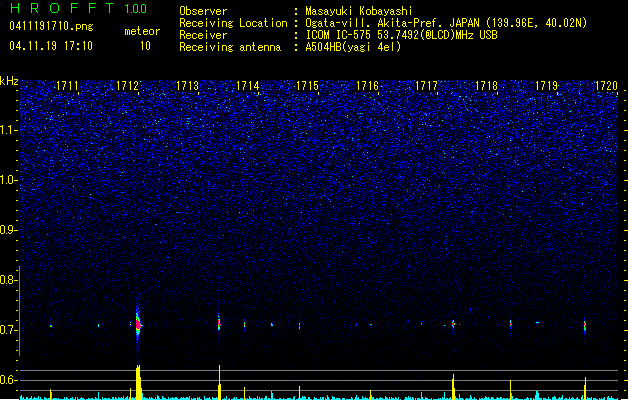Viewport: 629px width, 400px height.
Task: Click the time marker 1712
Action: 127,85
